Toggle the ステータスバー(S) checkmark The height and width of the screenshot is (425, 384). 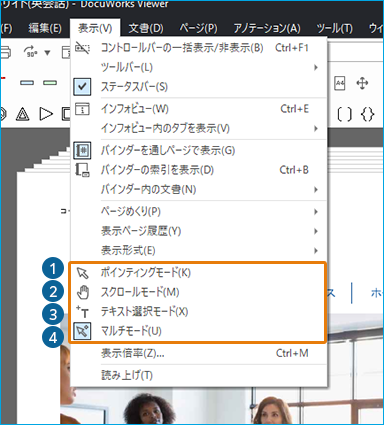point(82,87)
